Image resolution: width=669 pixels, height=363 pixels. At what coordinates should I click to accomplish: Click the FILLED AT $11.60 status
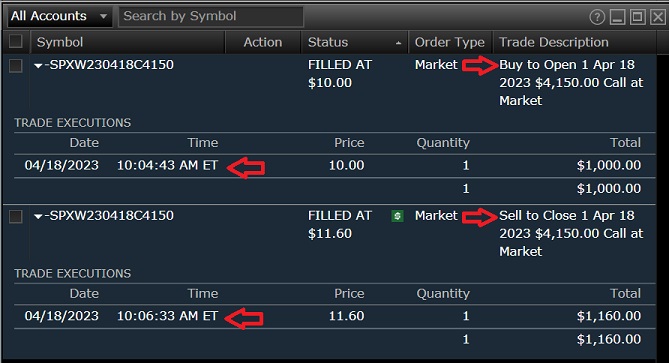pyautogui.click(x=340, y=224)
